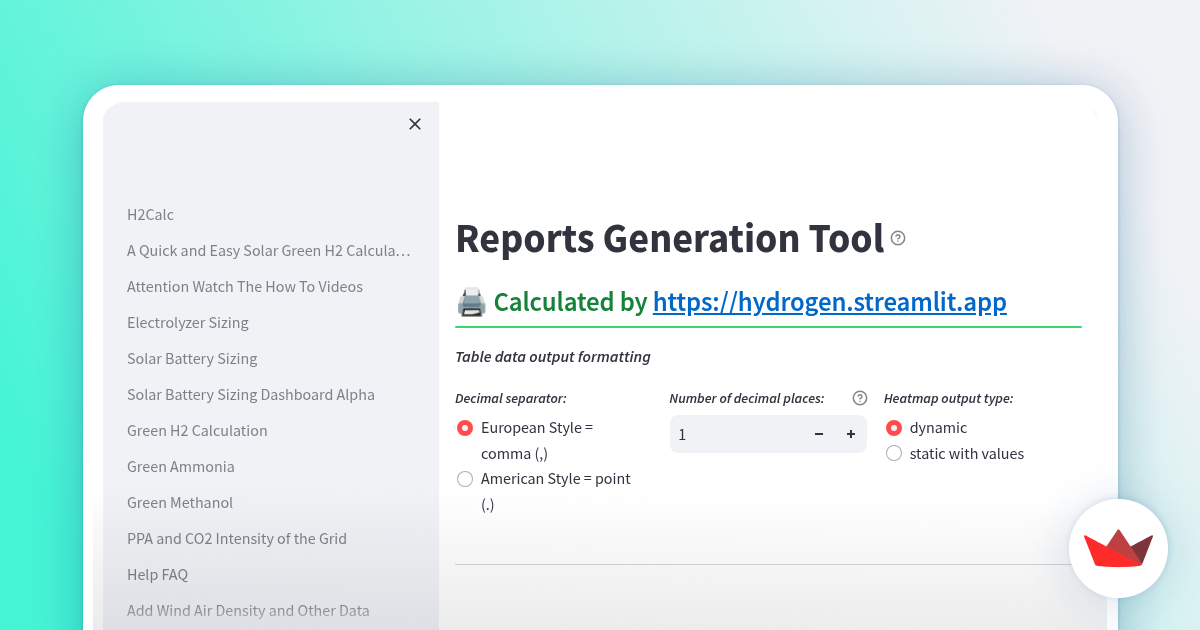Open the hydrogen.streamlit.app link
This screenshot has width=1200, height=630.
(x=830, y=302)
